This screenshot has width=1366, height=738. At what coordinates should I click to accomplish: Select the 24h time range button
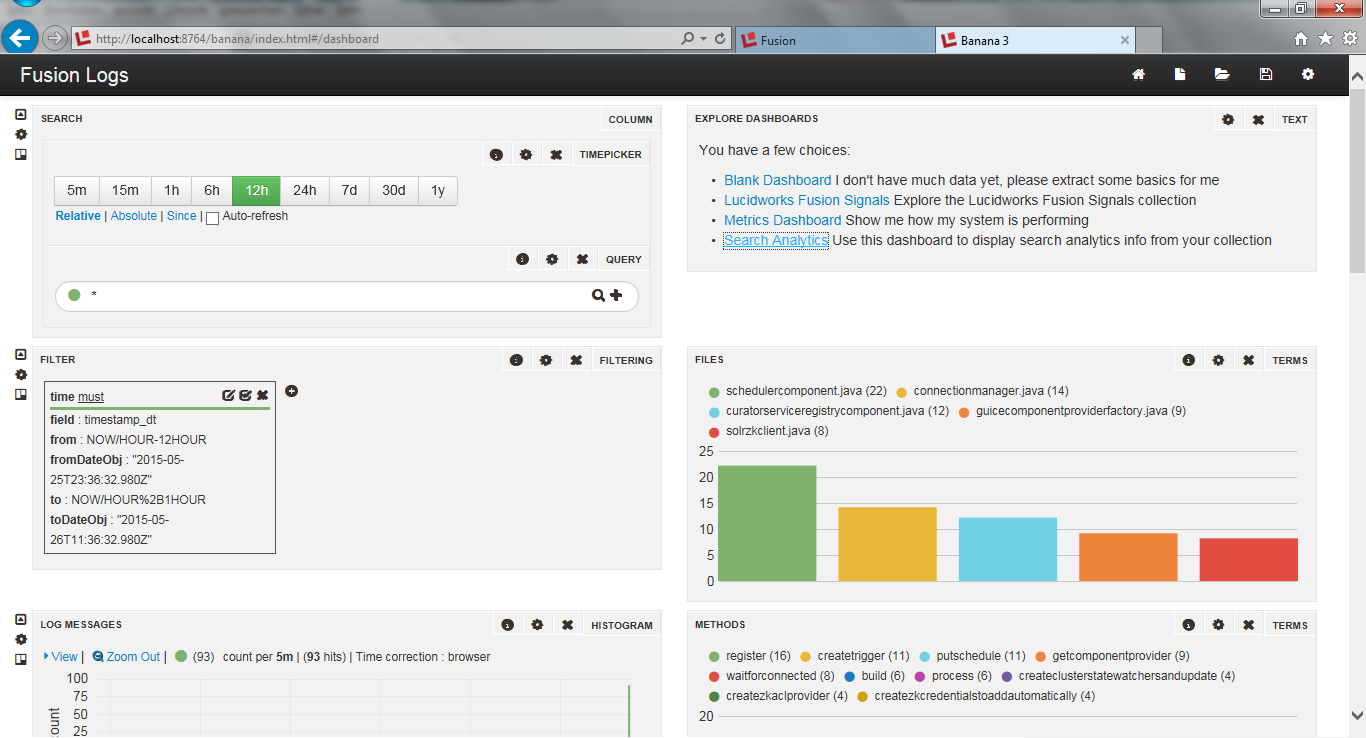click(305, 191)
